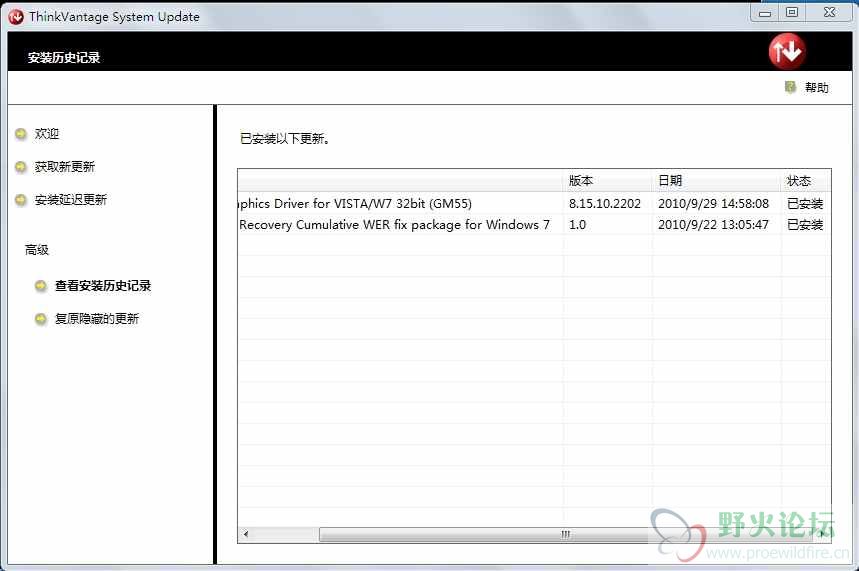
Task: Sort by the 日期 column header
Action: (x=716, y=180)
